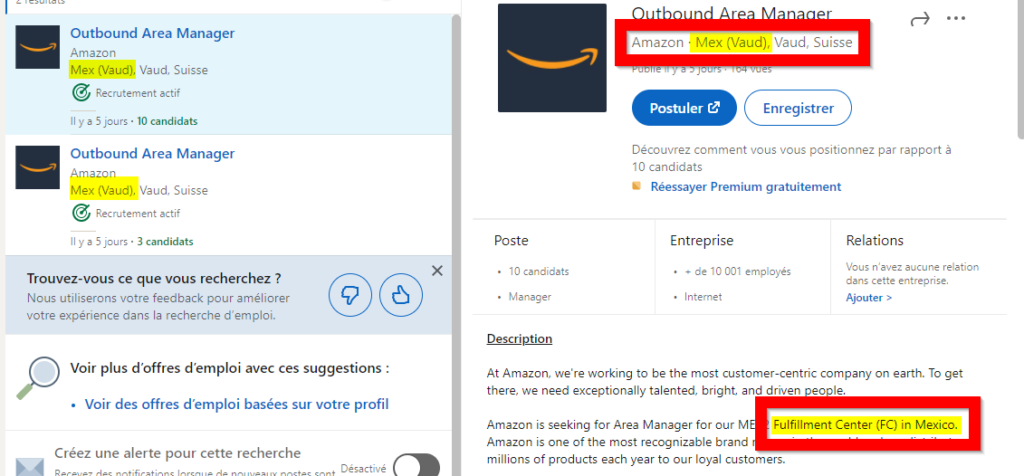The height and width of the screenshot is (476, 1024).
Task: Open the three-dots more options menu
Action: 955,18
